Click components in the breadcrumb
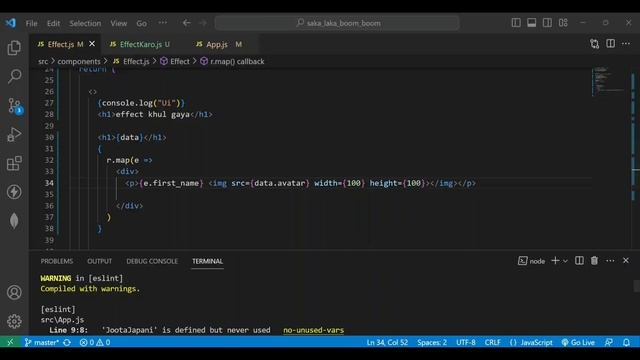 pyautogui.click(x=79, y=61)
